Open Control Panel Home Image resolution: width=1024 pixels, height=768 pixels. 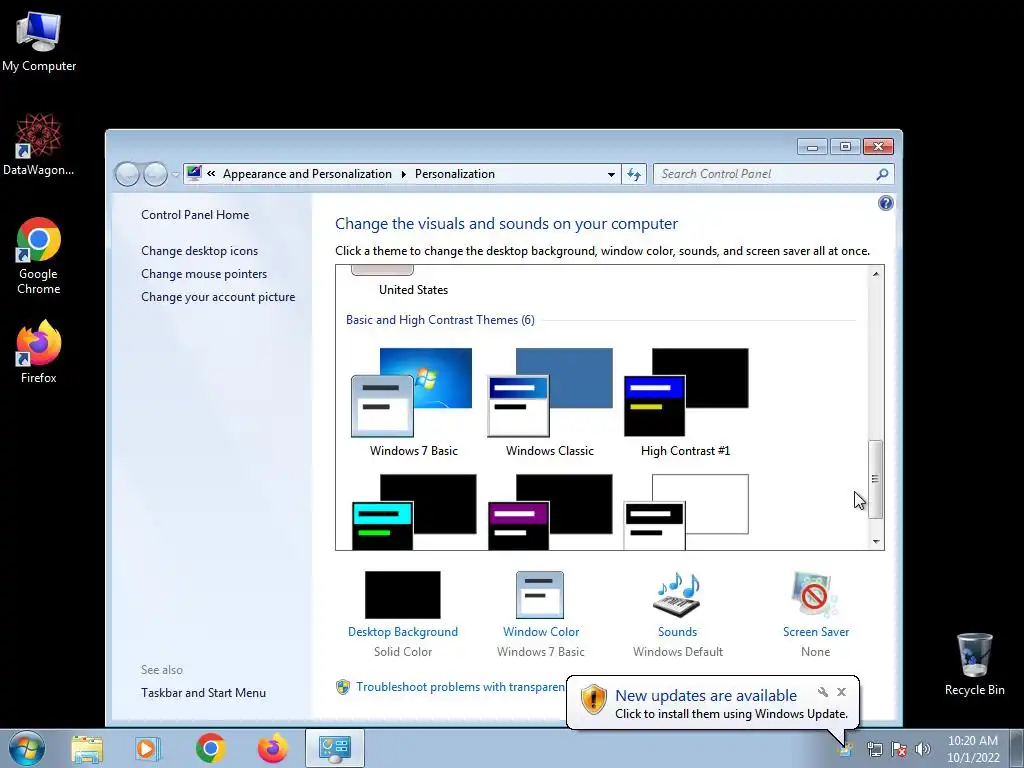click(195, 215)
